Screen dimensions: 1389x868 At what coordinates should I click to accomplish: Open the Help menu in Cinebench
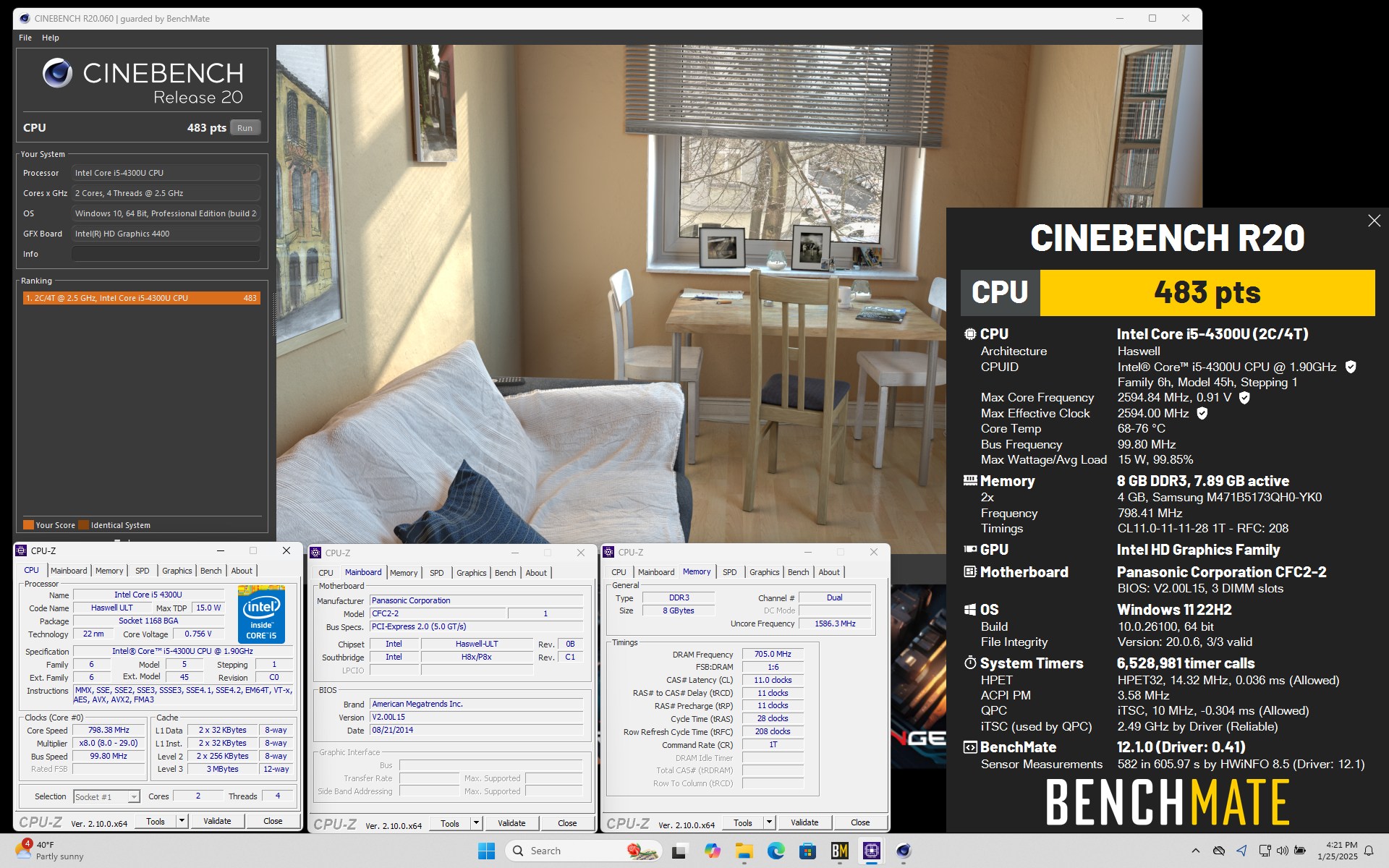51,38
